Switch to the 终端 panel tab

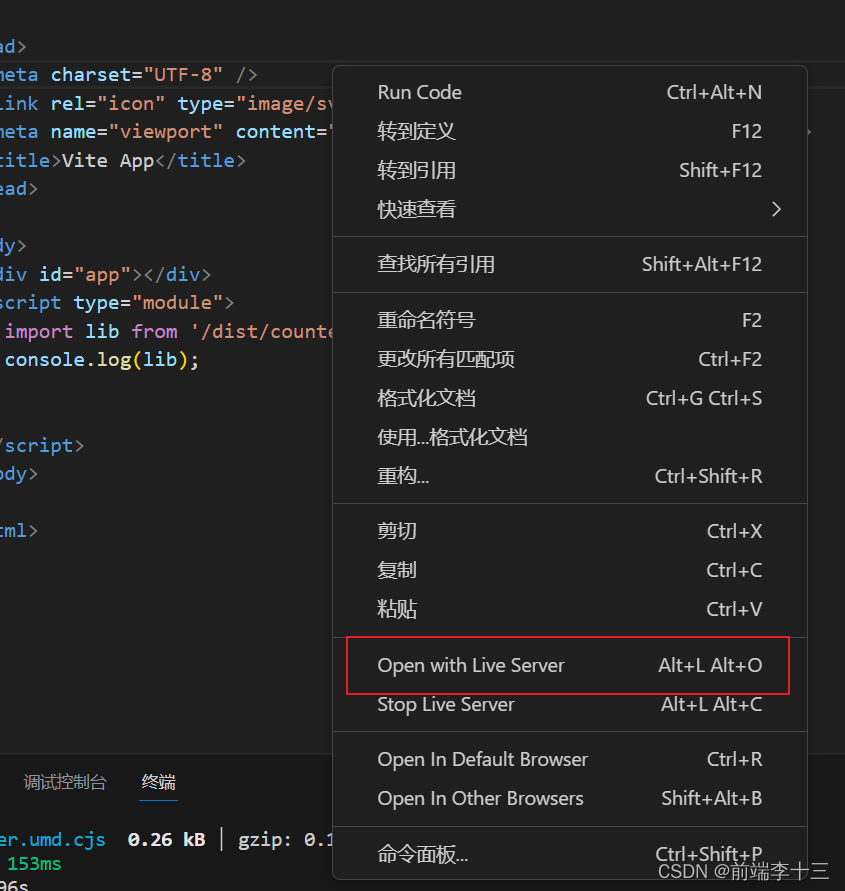tap(158, 784)
